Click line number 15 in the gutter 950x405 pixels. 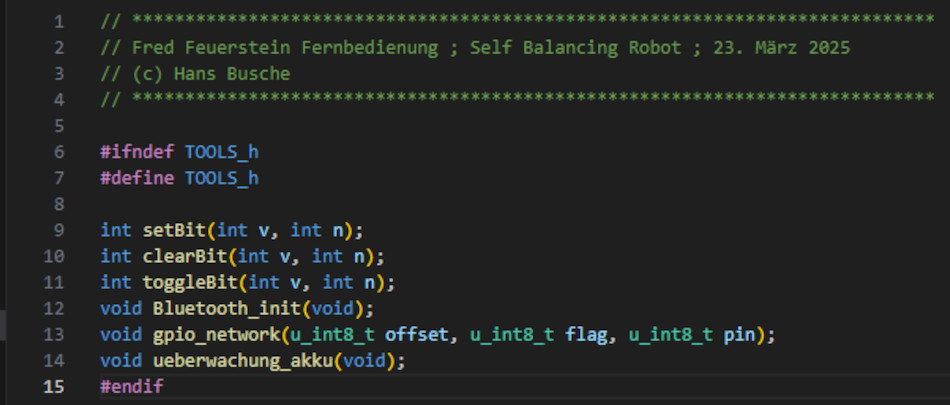point(53,387)
